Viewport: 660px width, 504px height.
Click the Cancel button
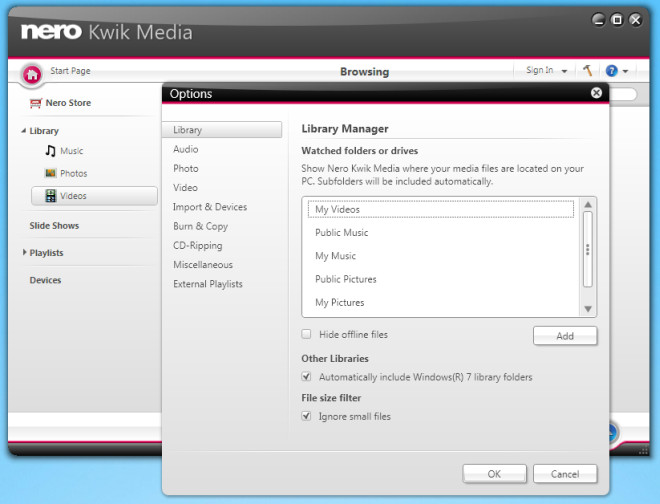[565, 474]
